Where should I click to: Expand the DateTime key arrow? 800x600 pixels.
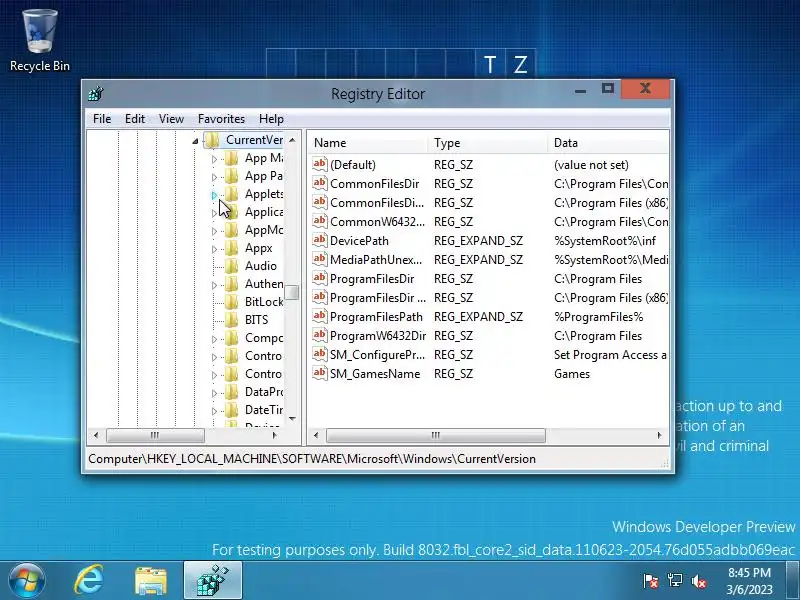pos(214,411)
